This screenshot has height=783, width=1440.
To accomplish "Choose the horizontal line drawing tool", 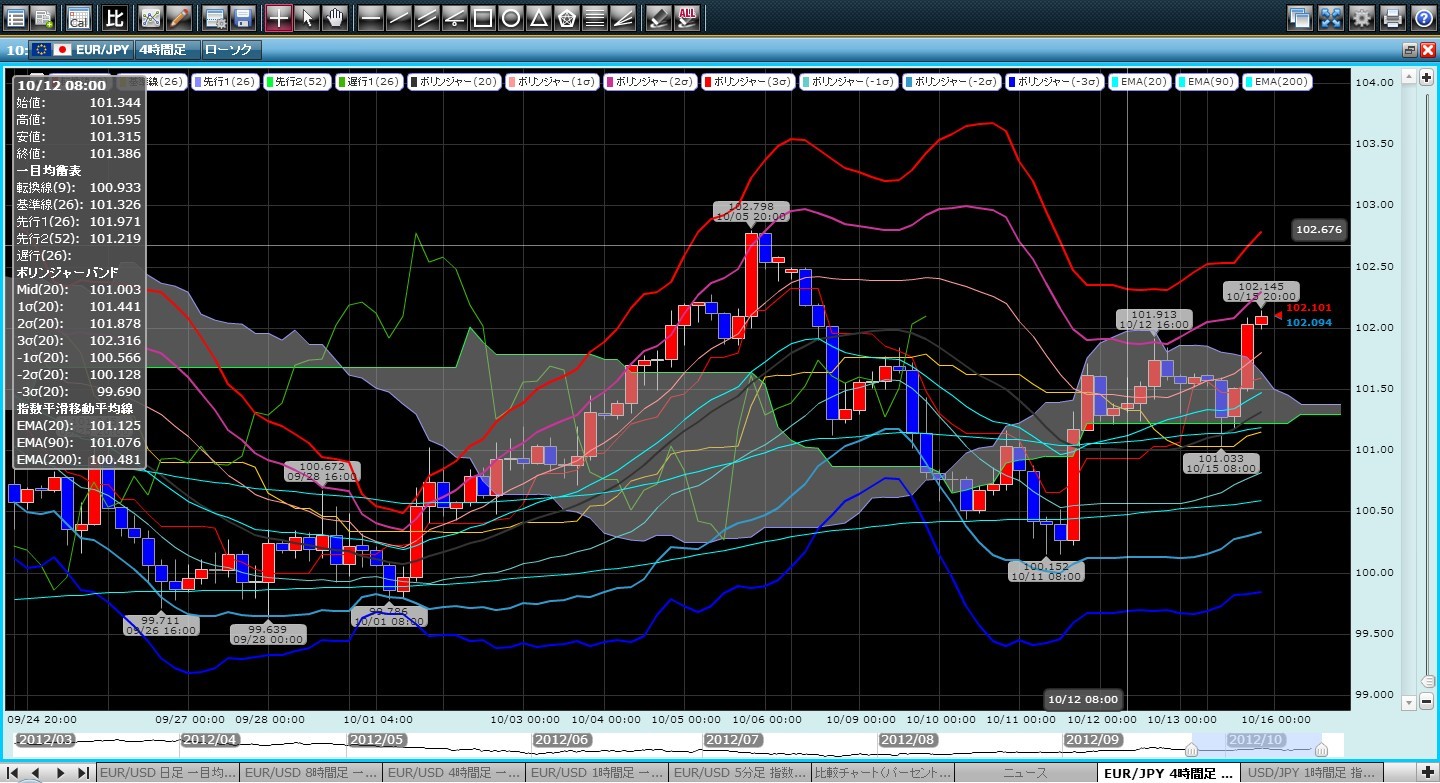I will point(370,17).
